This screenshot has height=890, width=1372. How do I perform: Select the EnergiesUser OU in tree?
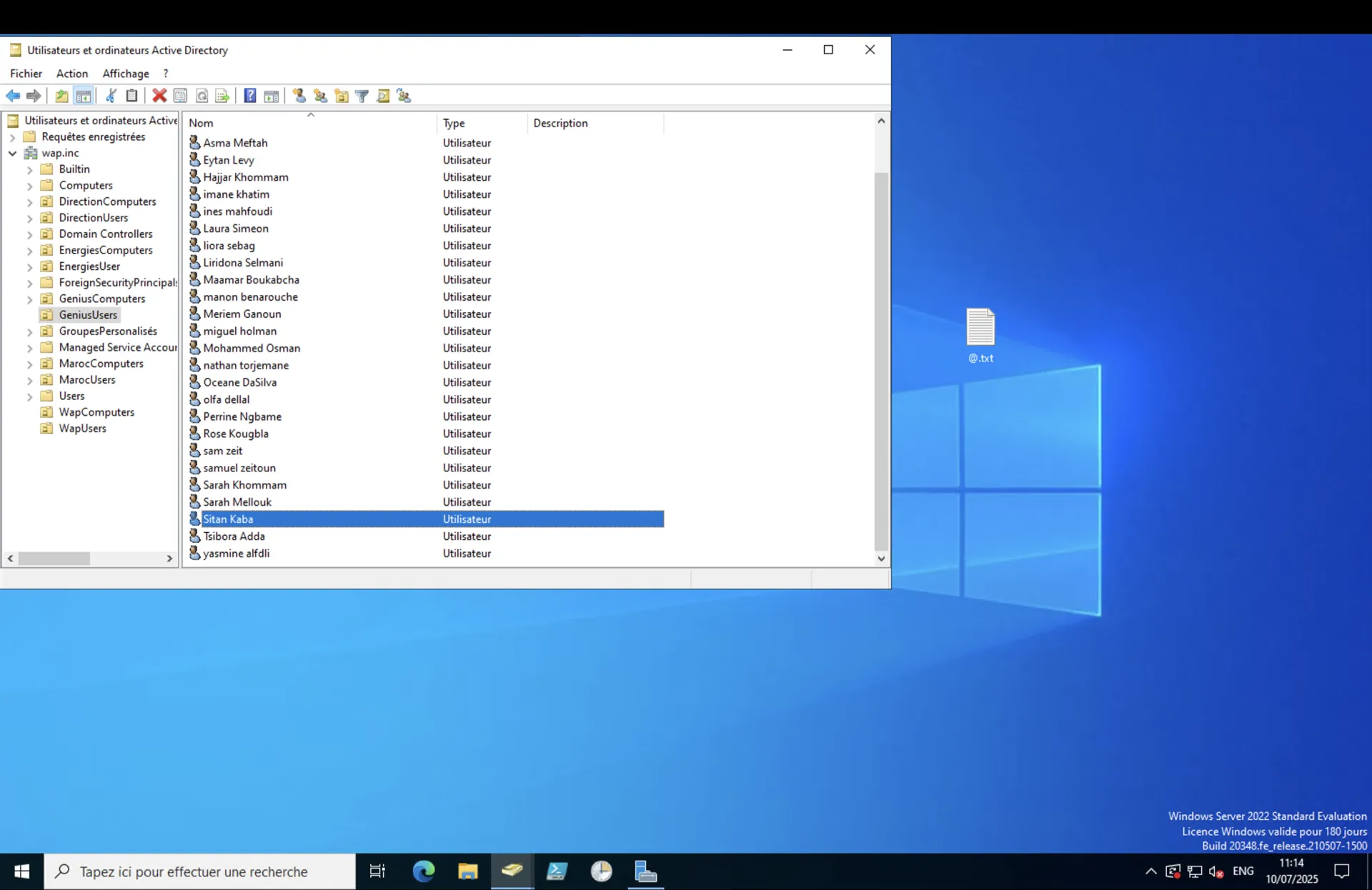pos(89,266)
